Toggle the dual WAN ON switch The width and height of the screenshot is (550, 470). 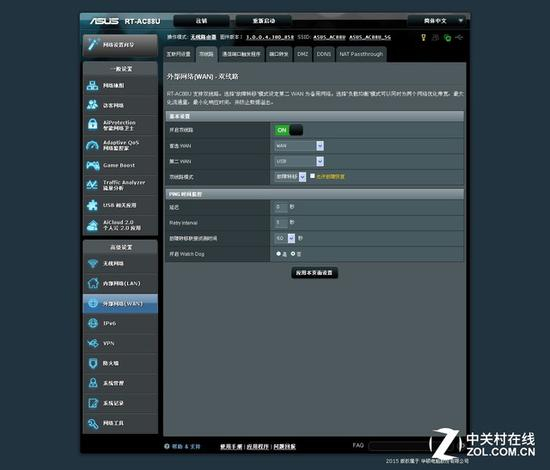pos(288,130)
